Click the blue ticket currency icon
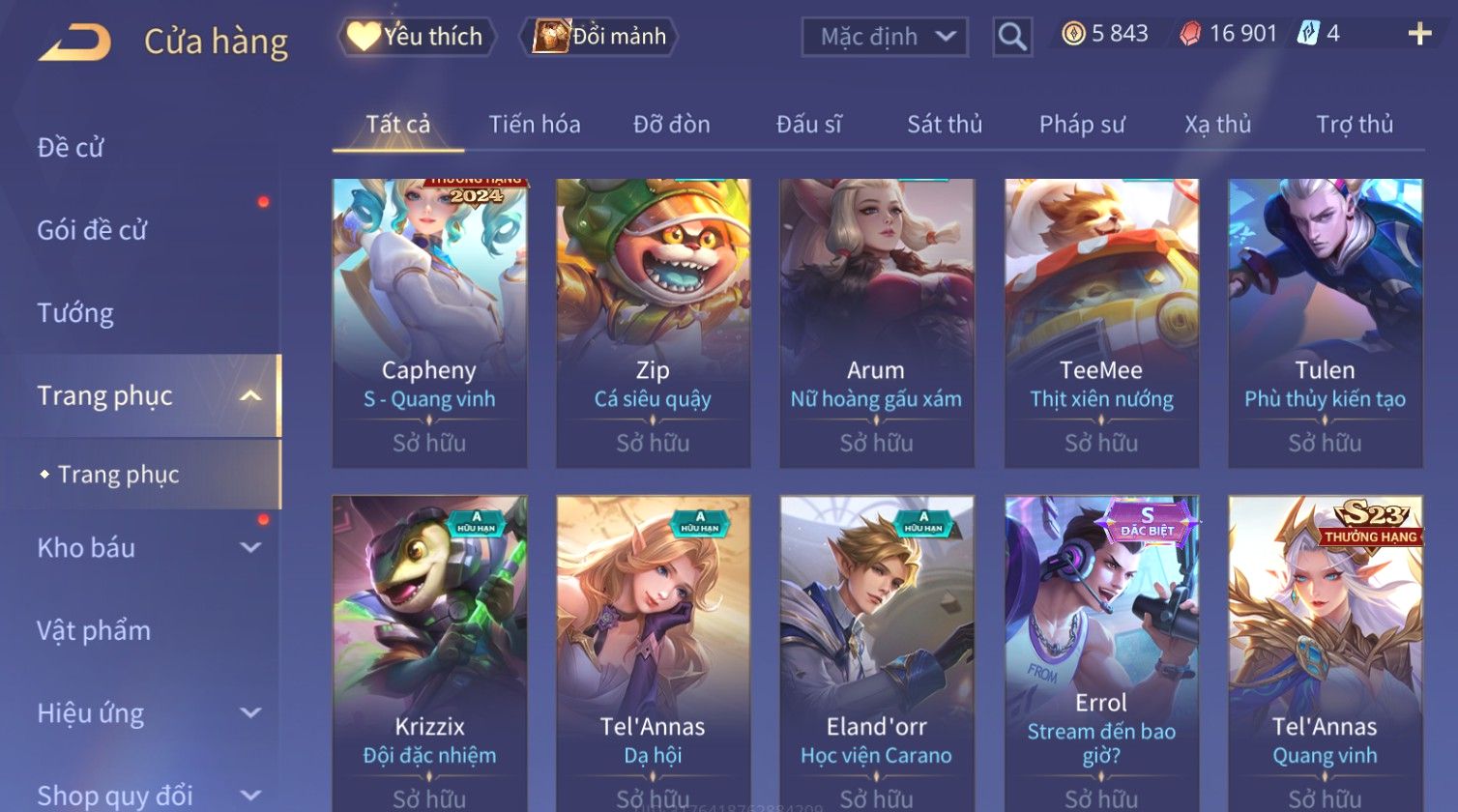This screenshot has width=1458, height=812. (x=1308, y=34)
